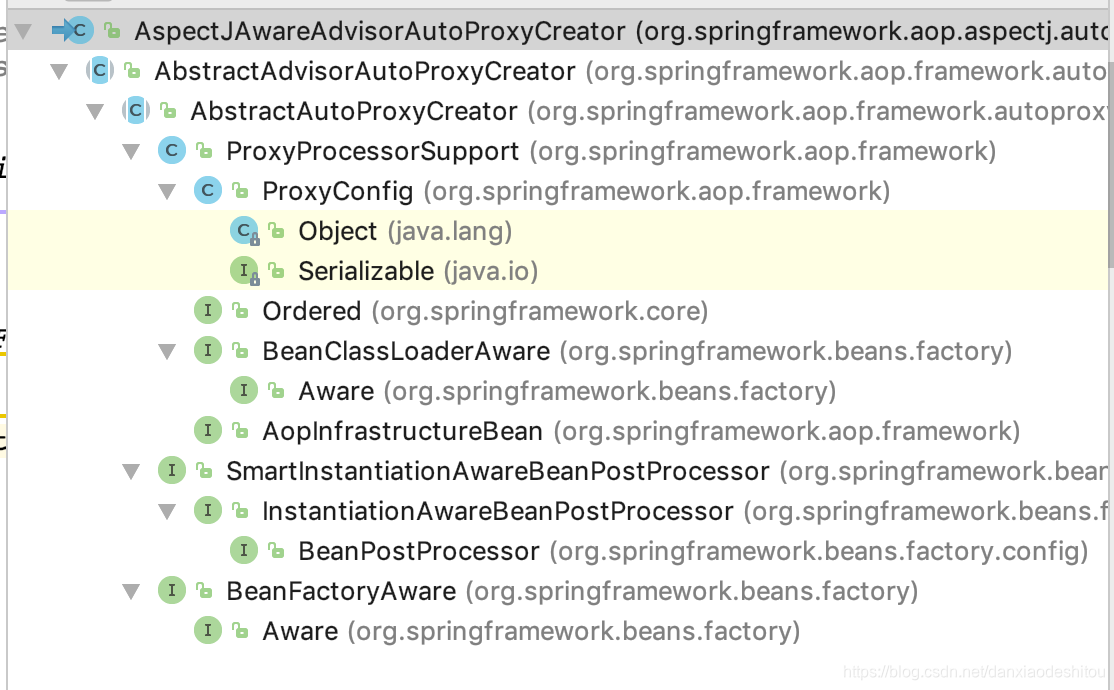This screenshot has width=1114, height=690.
Task: Collapse the ProxyConfig disclosure triangle
Action: point(167,190)
